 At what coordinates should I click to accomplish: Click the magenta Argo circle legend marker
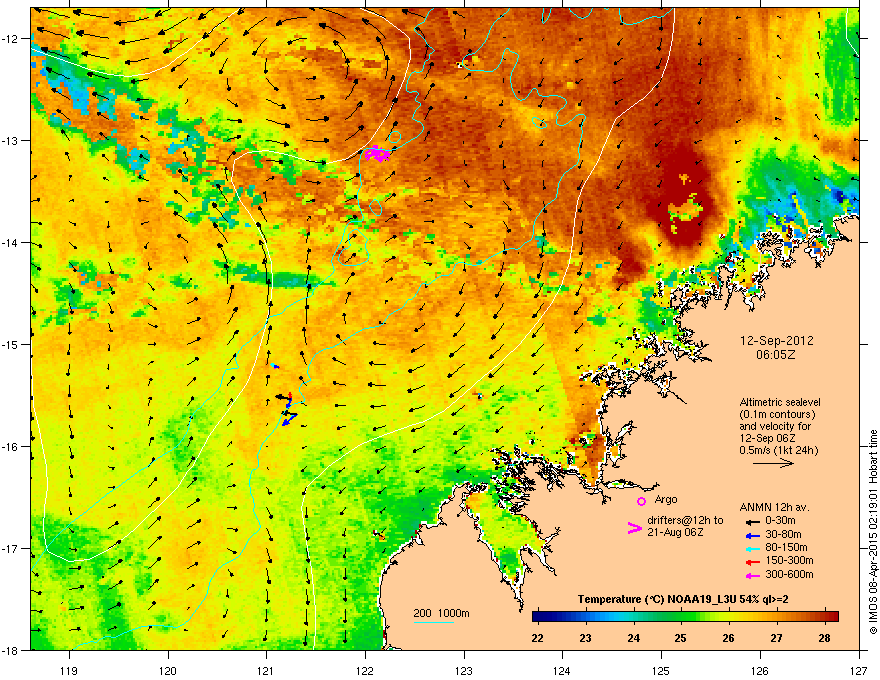(x=641, y=501)
